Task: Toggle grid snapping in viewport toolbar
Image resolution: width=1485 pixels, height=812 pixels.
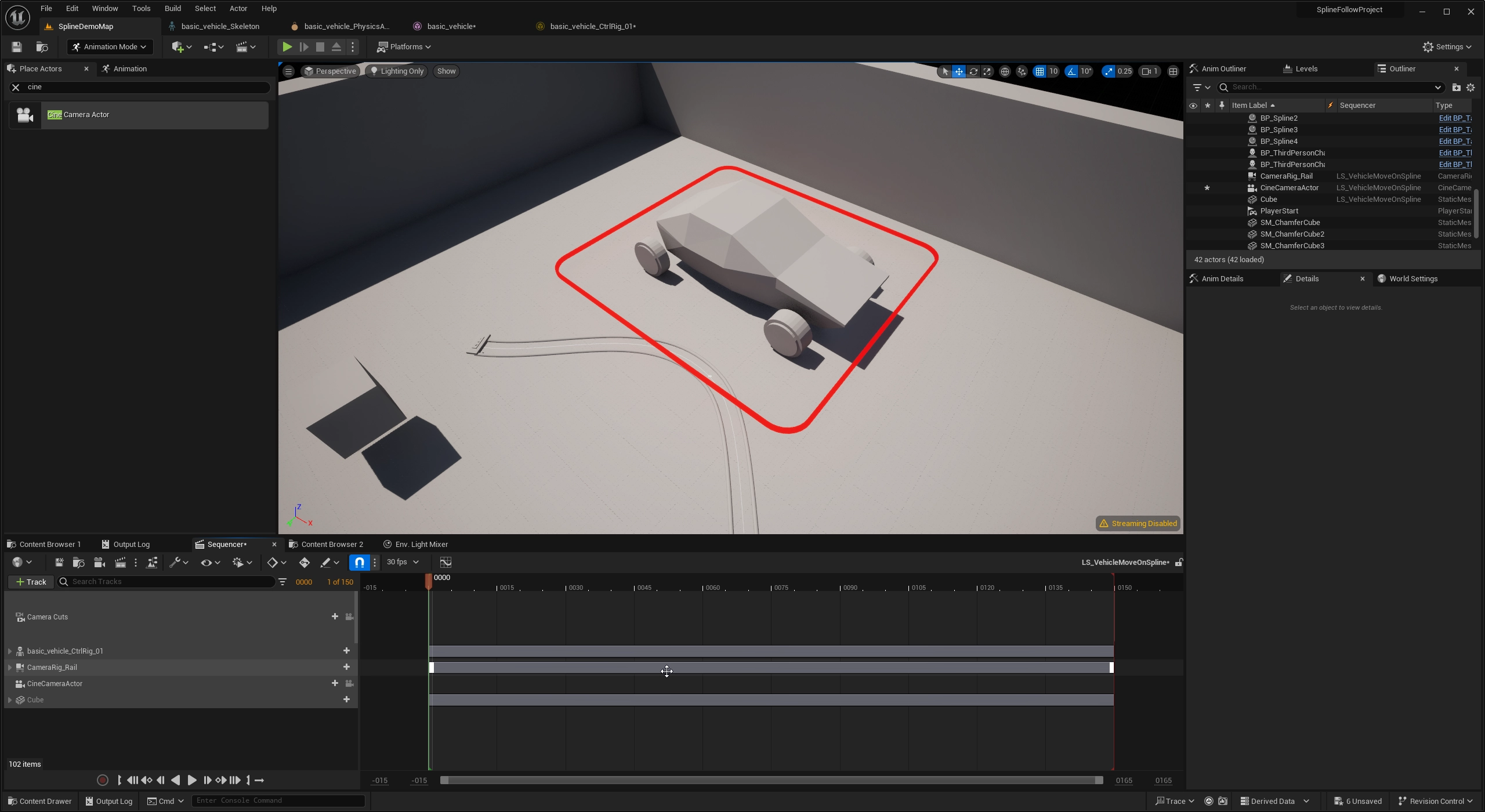Action: (1039, 71)
